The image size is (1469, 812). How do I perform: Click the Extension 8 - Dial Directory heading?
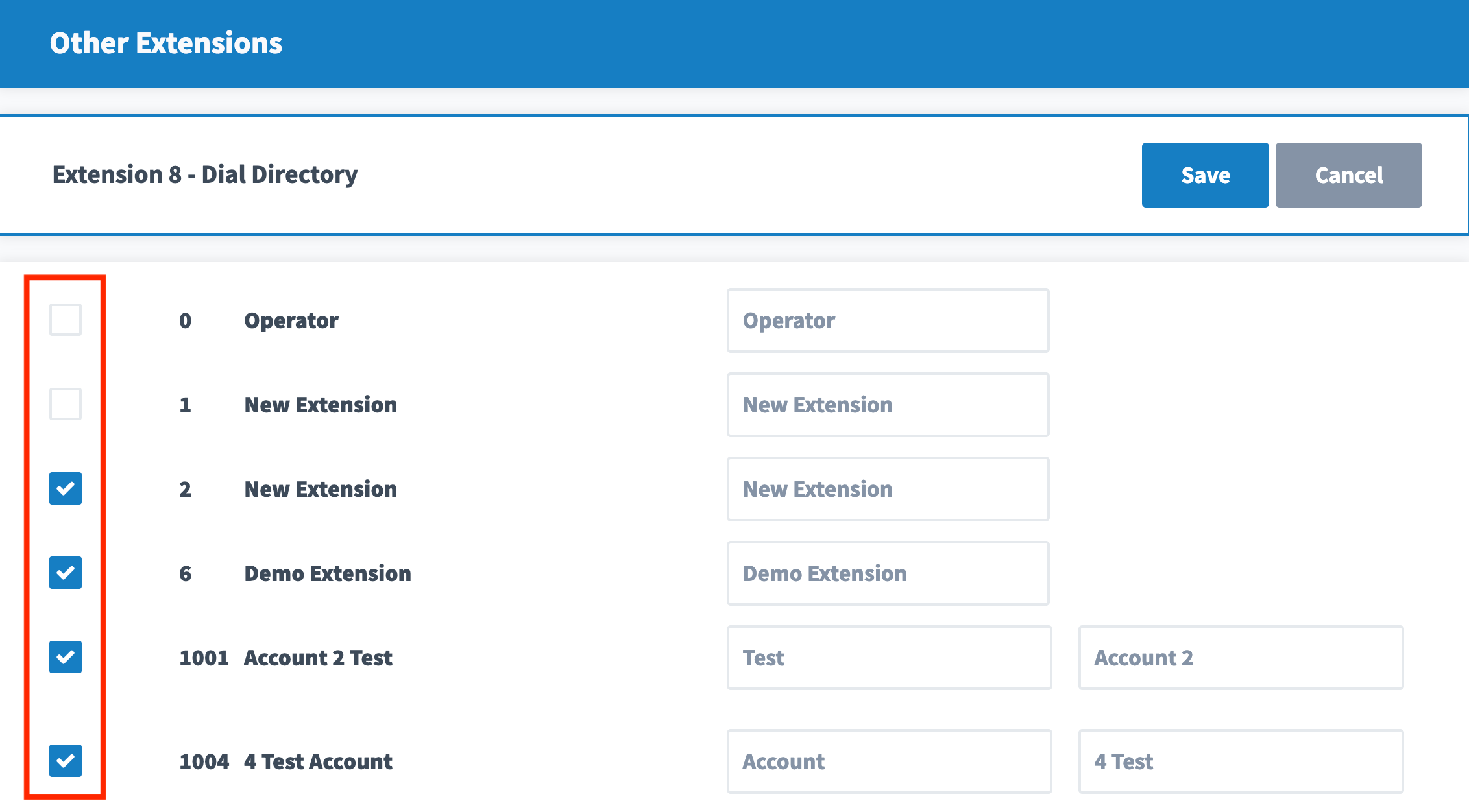pyautogui.click(x=205, y=174)
